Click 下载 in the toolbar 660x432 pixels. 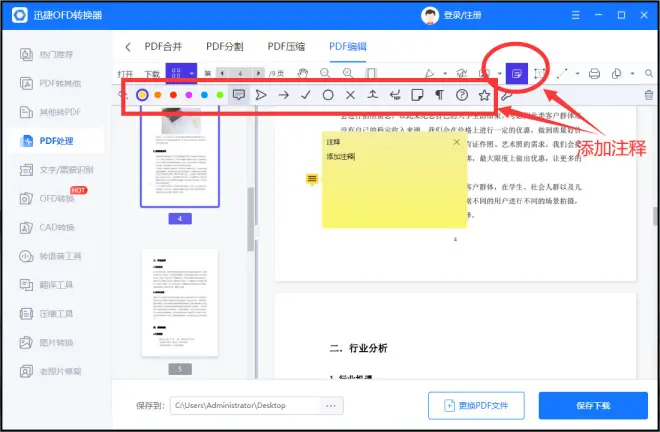pyautogui.click(x=152, y=74)
